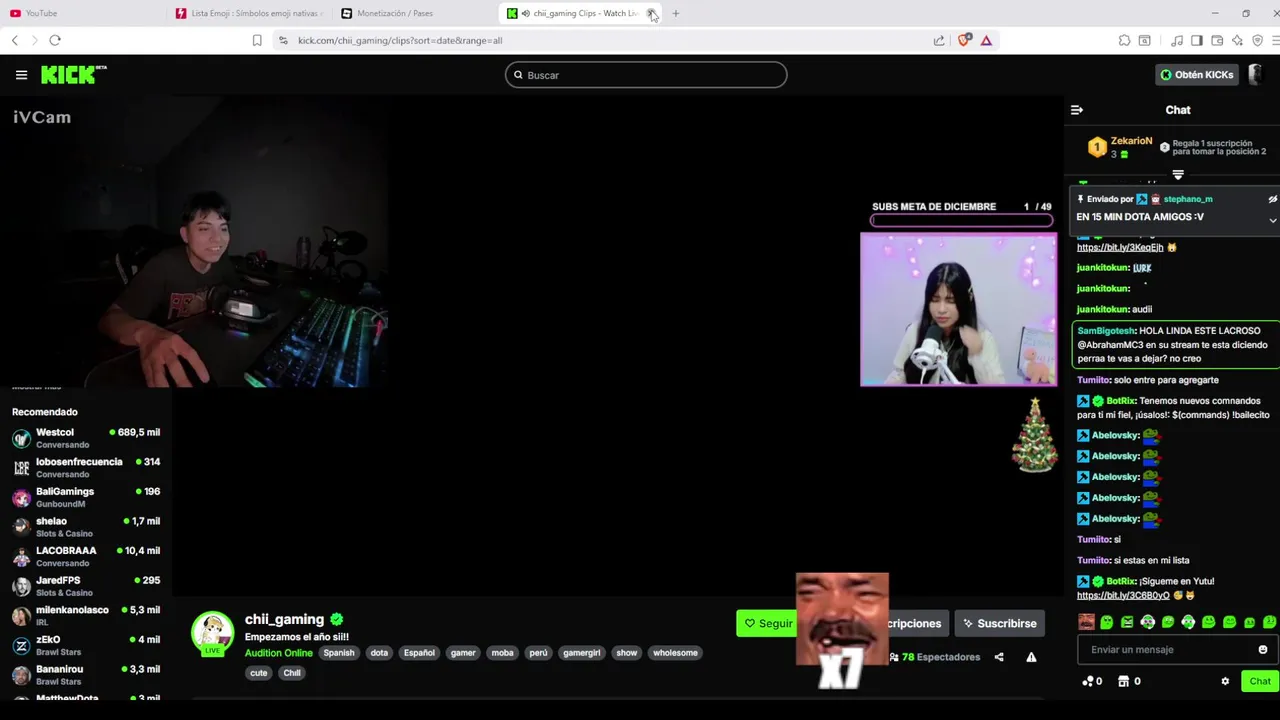Open LACOBRAAA recommended channel

tap(86, 556)
